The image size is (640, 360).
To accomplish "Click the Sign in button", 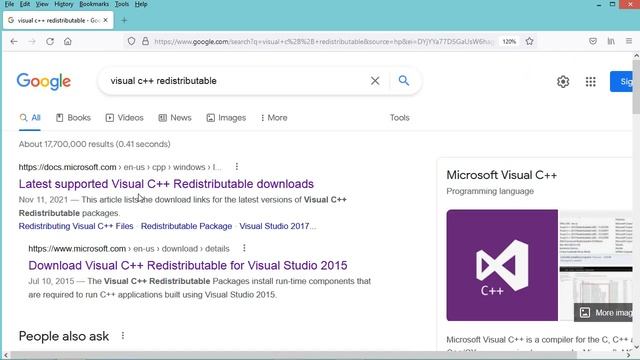I will click(x=621, y=82).
